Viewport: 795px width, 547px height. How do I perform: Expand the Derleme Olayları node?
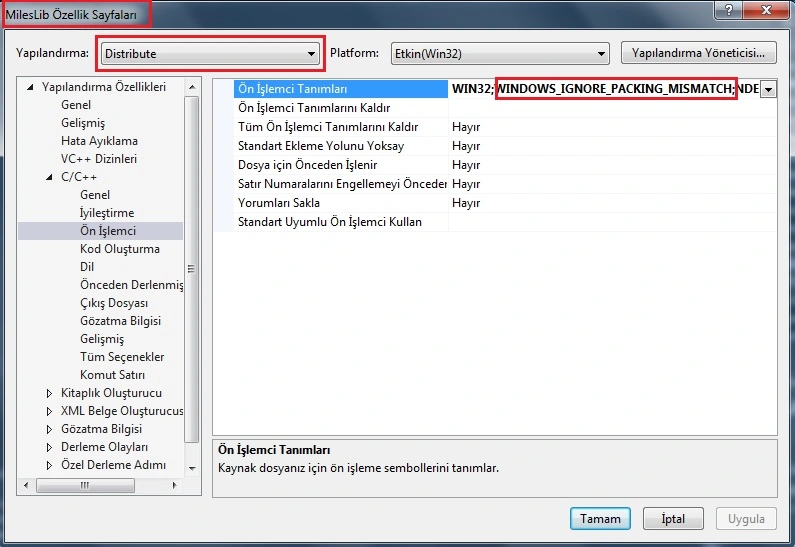click(x=50, y=447)
